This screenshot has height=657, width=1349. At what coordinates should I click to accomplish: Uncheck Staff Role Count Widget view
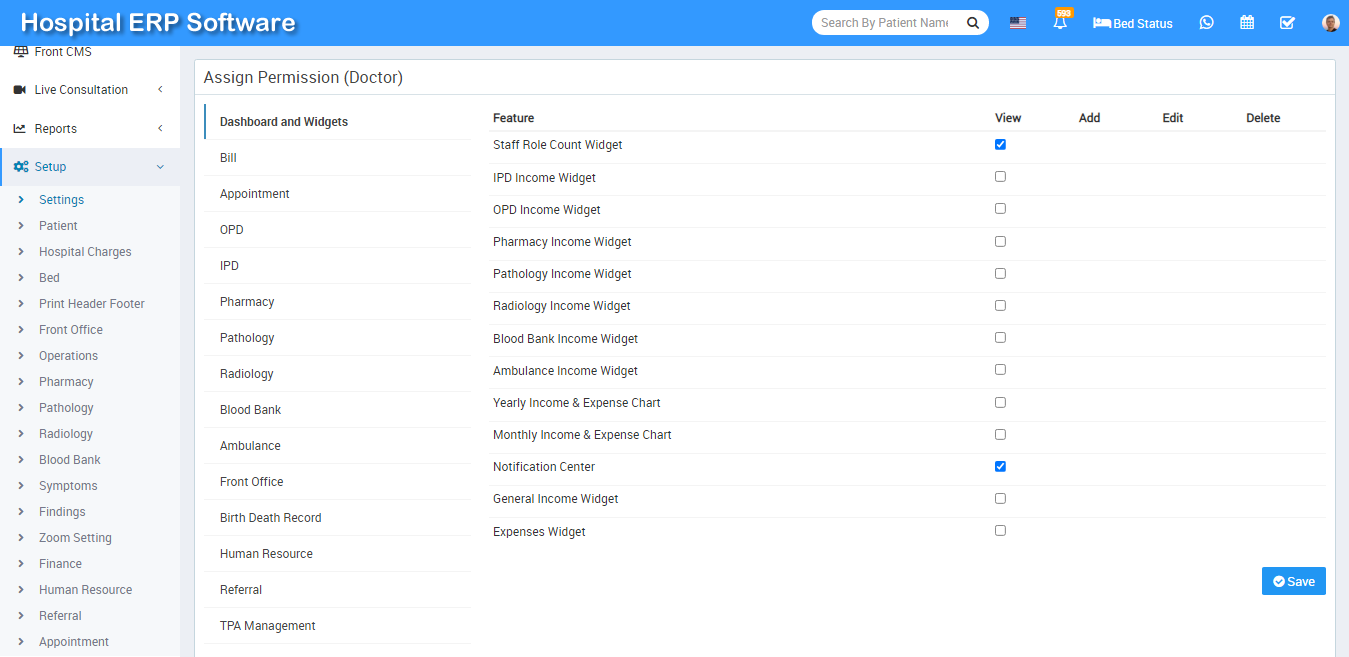(1000, 145)
